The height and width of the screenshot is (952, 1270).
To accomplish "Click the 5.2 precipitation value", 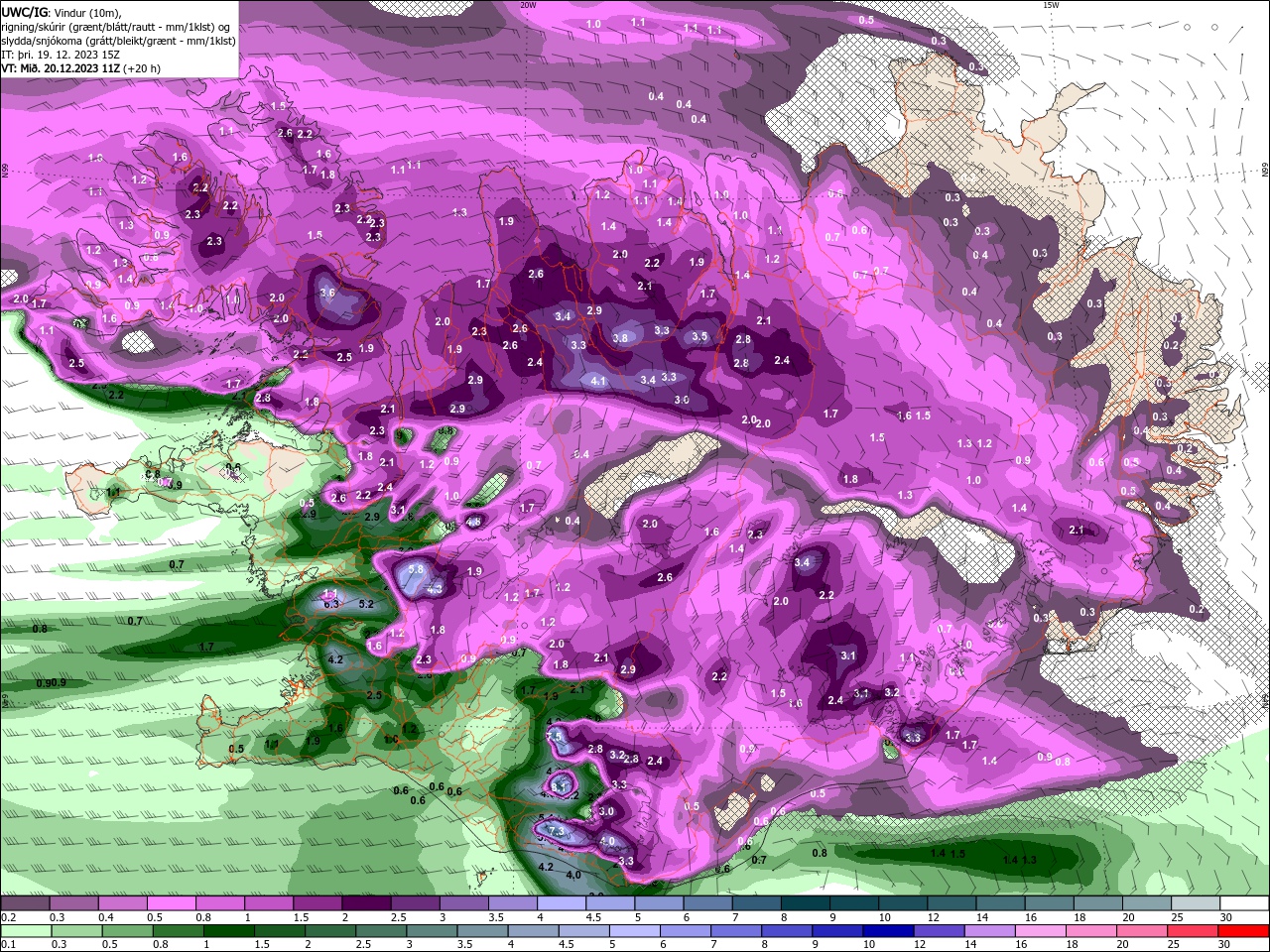I will (365, 604).
